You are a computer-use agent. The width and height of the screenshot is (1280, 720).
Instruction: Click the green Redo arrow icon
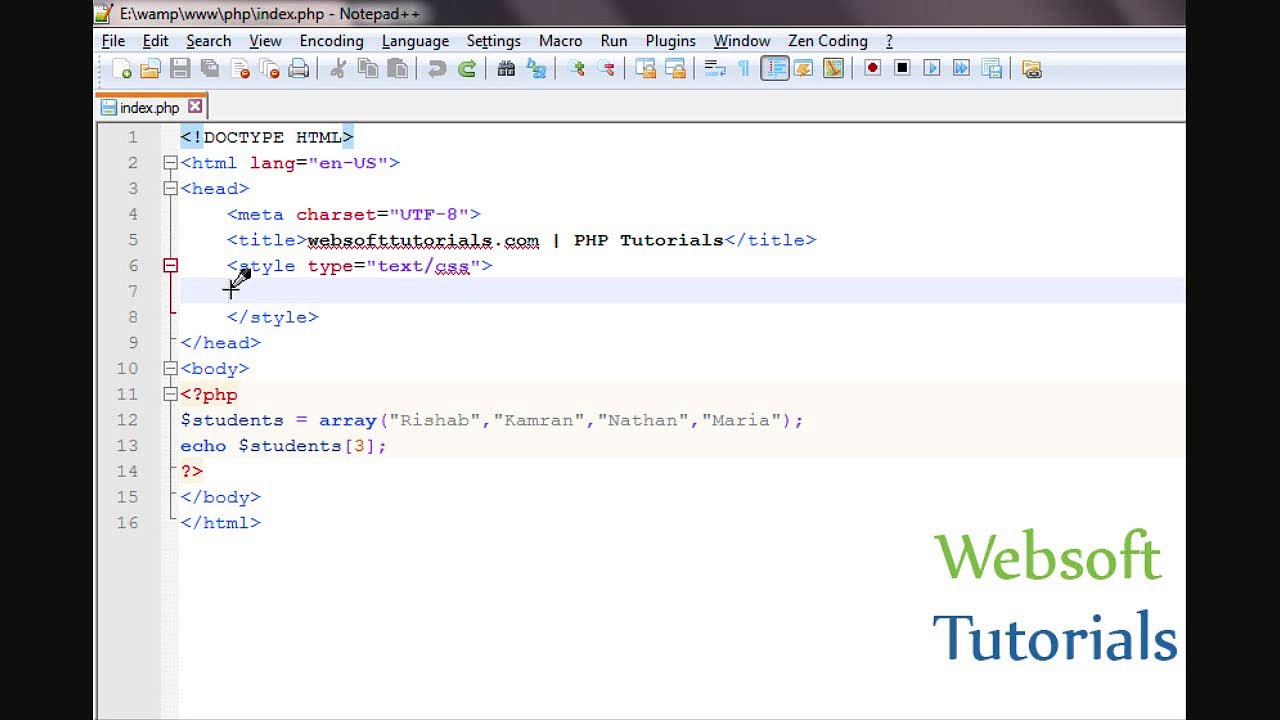click(467, 69)
